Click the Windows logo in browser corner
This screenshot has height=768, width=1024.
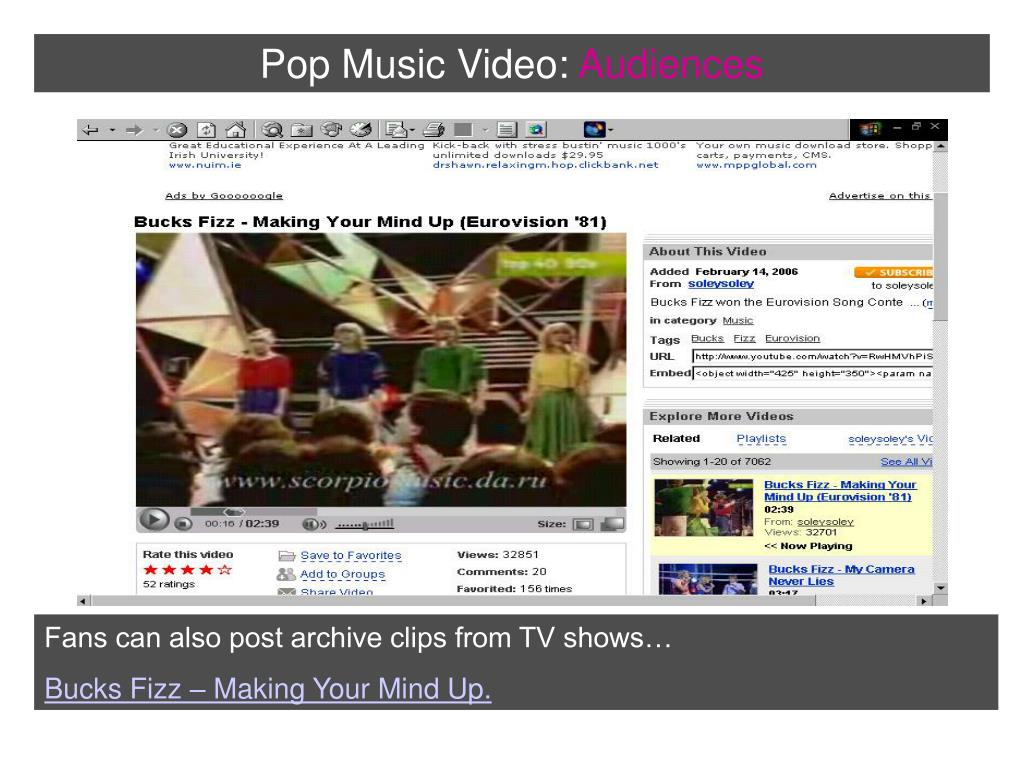[x=870, y=129]
